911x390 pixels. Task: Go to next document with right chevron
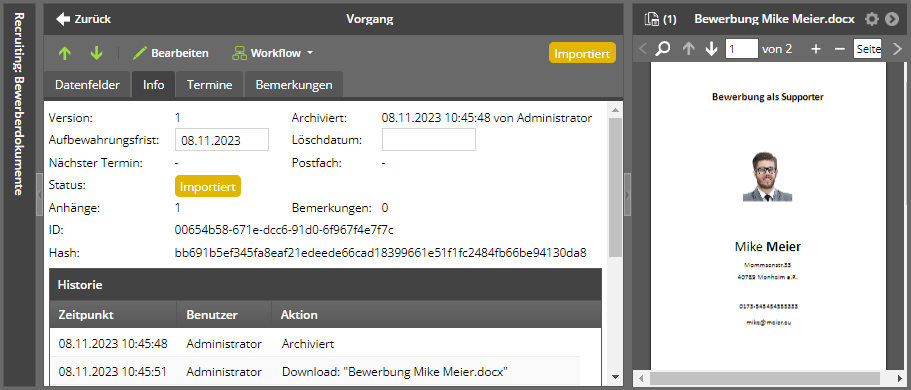coord(896,49)
